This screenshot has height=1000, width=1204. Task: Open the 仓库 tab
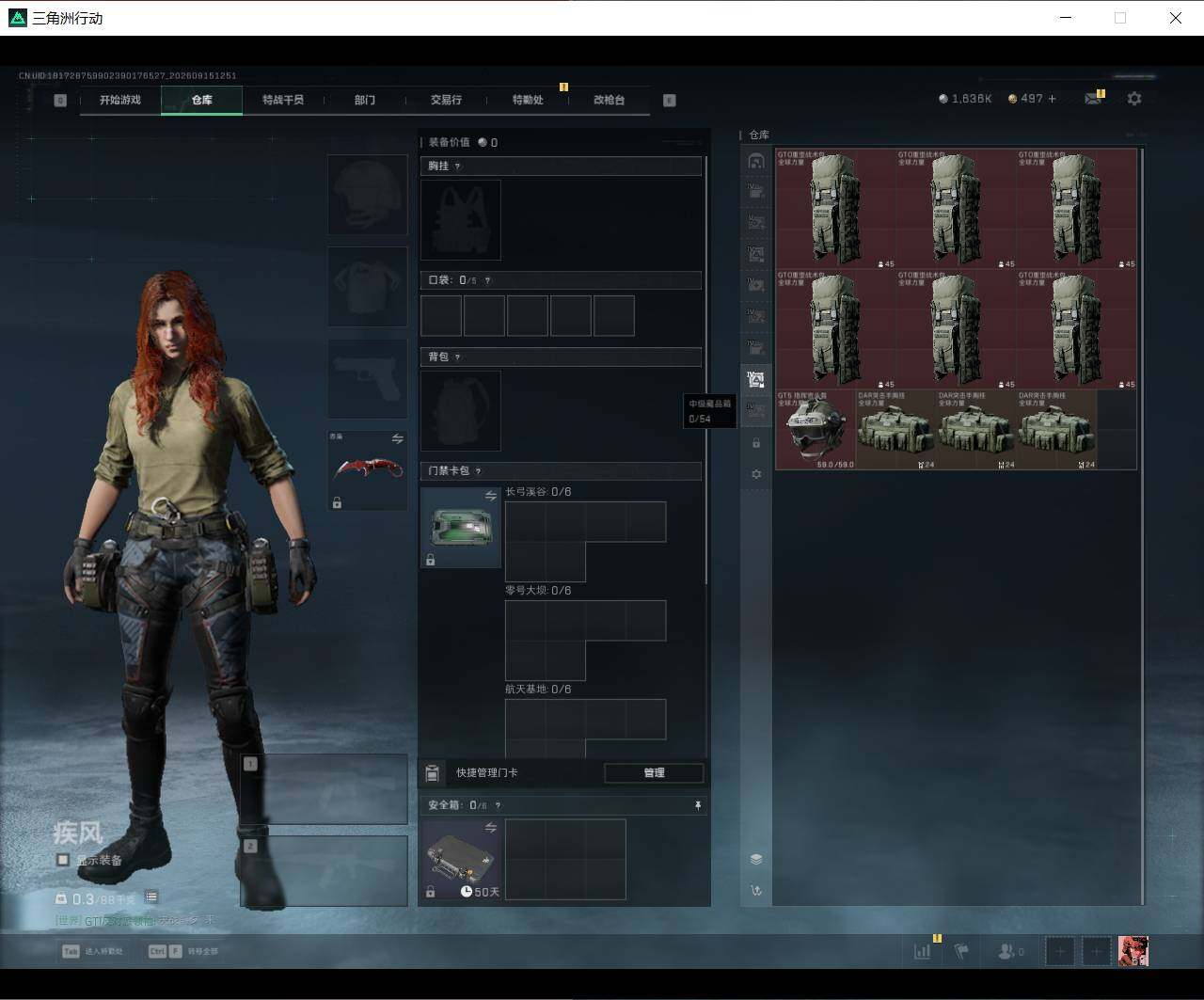[202, 100]
